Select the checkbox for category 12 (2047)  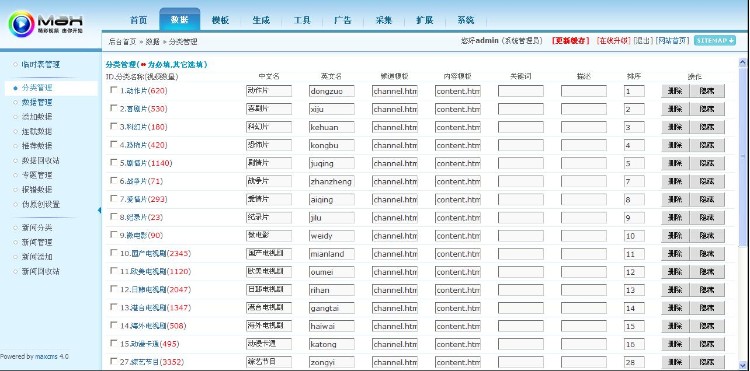[113, 288]
